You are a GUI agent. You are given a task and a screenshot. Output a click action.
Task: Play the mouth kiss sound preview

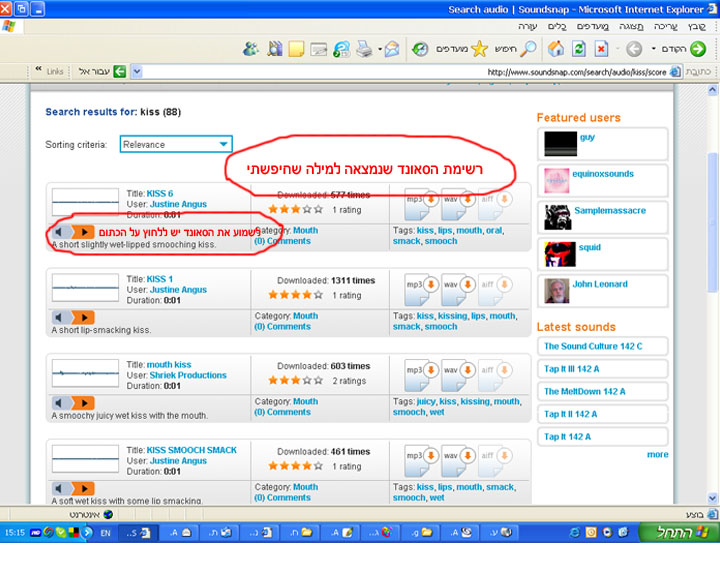pyautogui.click(x=84, y=403)
